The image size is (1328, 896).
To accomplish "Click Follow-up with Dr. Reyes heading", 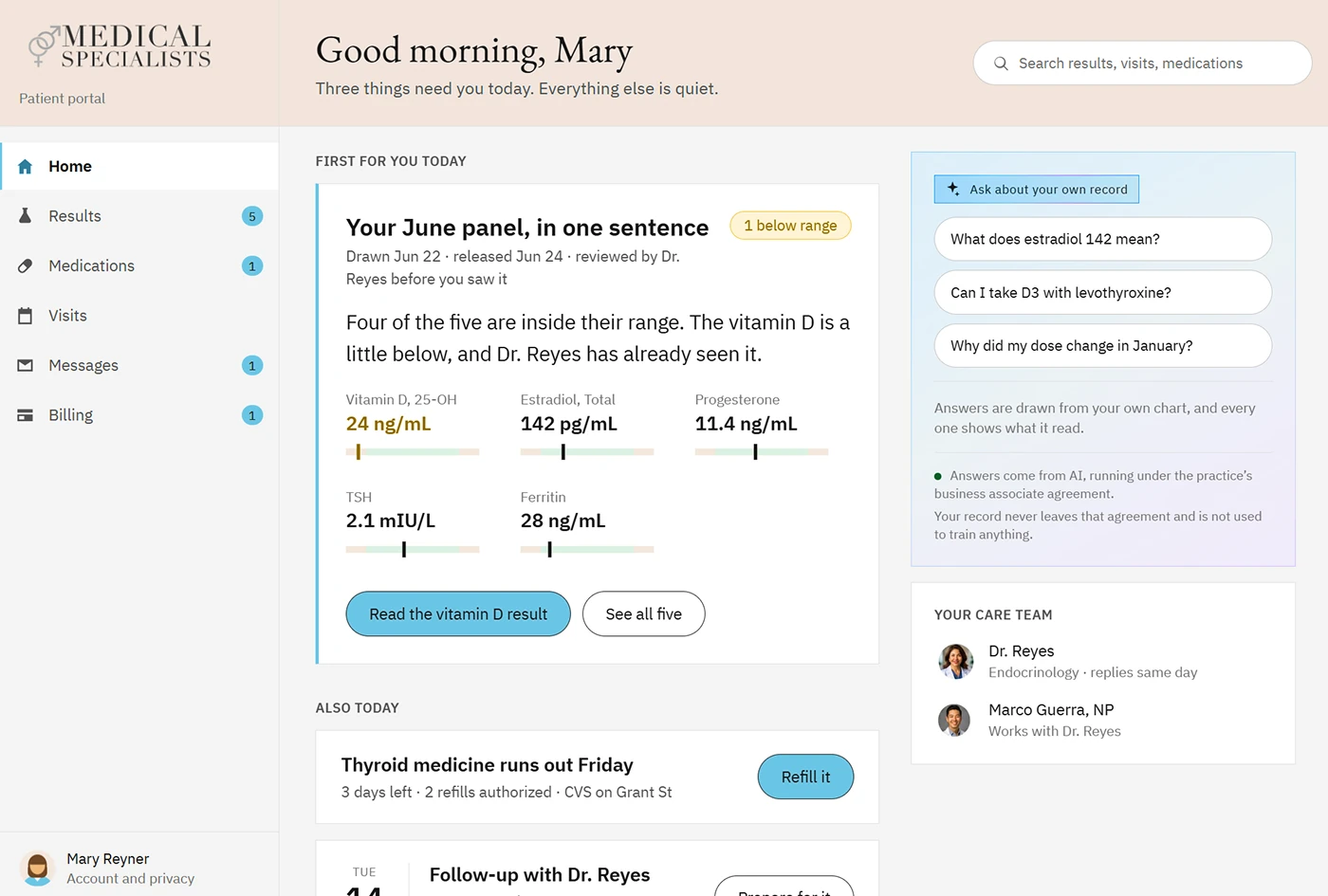I will (540, 875).
